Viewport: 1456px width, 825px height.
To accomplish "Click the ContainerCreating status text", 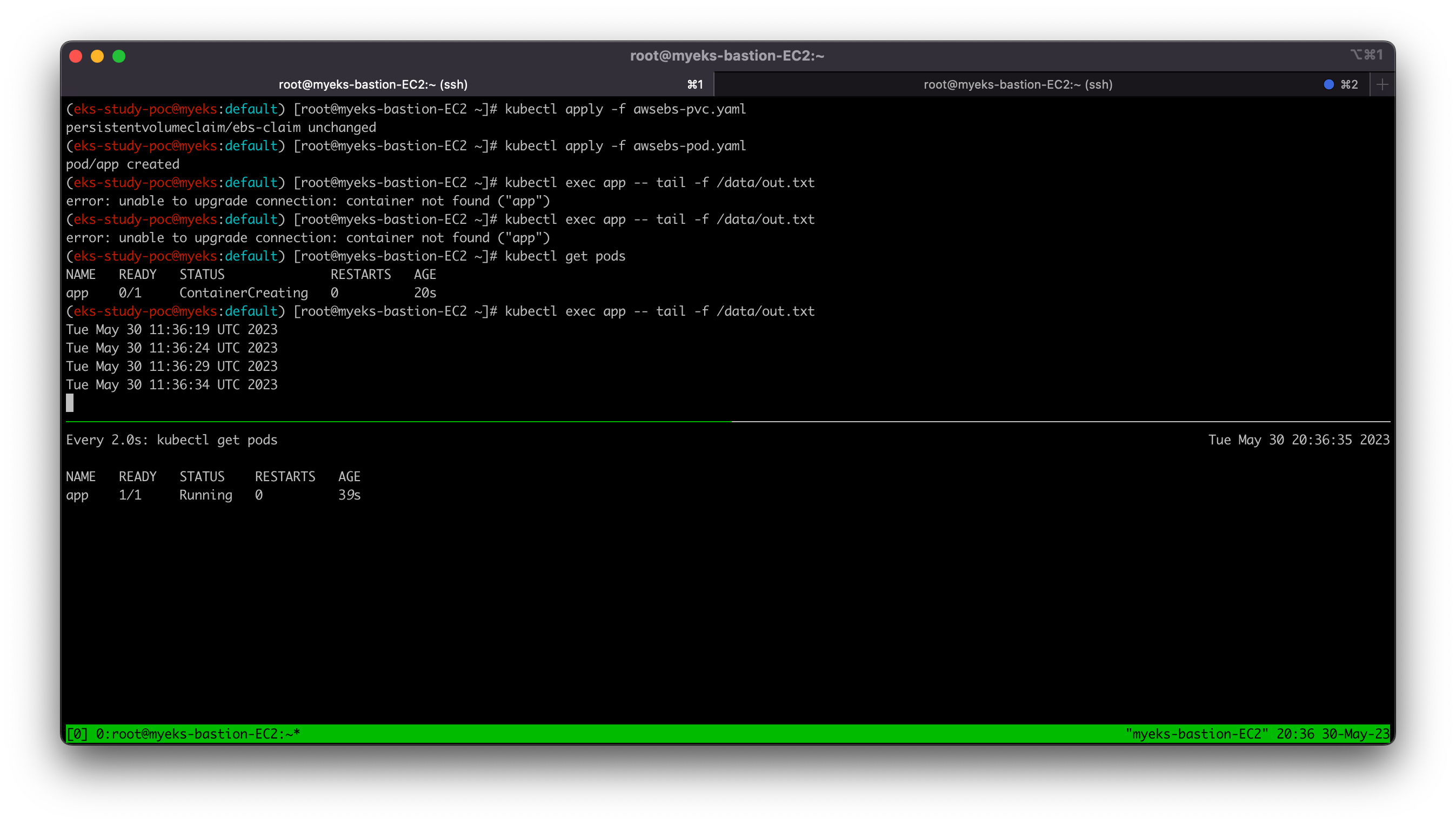I will [x=244, y=293].
